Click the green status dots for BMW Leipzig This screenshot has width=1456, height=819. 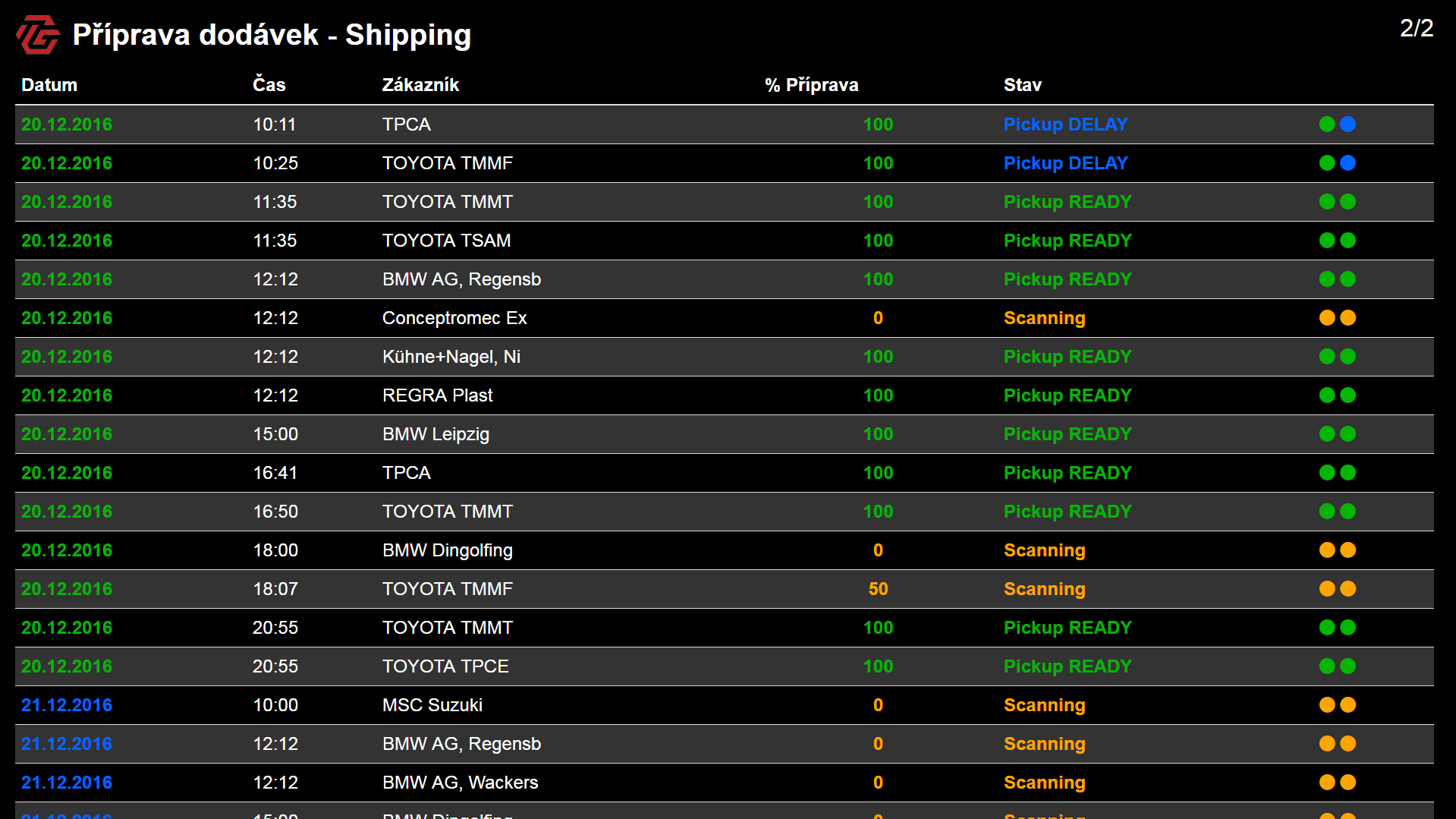pyautogui.click(x=1338, y=434)
